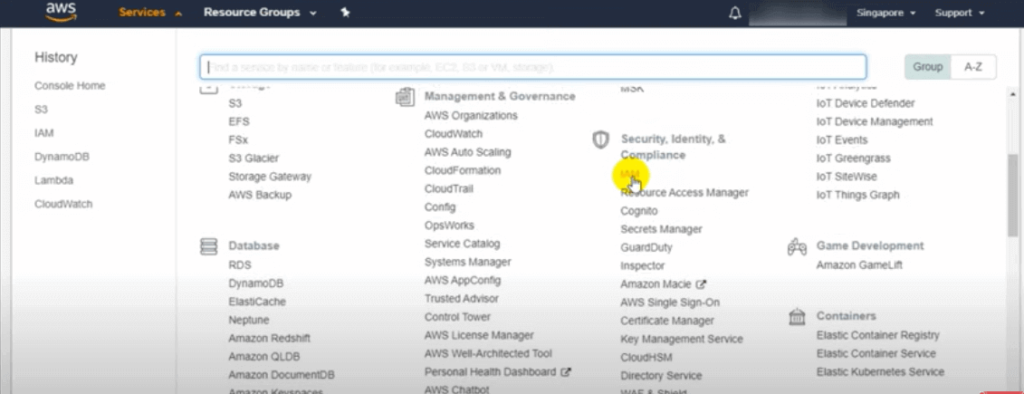Open Control Tower service
Viewport: 1024px width, 394px height.
(x=457, y=317)
